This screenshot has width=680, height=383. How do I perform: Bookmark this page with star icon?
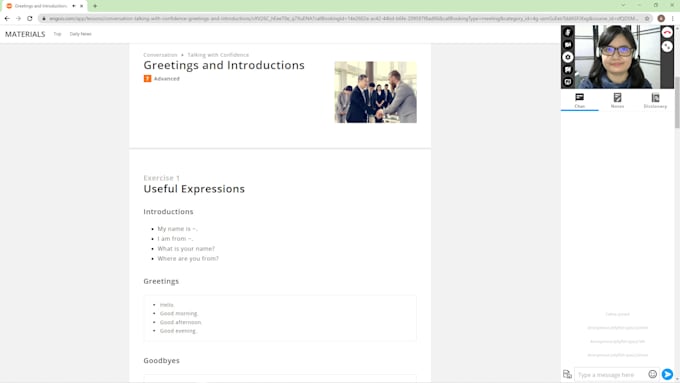(647, 19)
